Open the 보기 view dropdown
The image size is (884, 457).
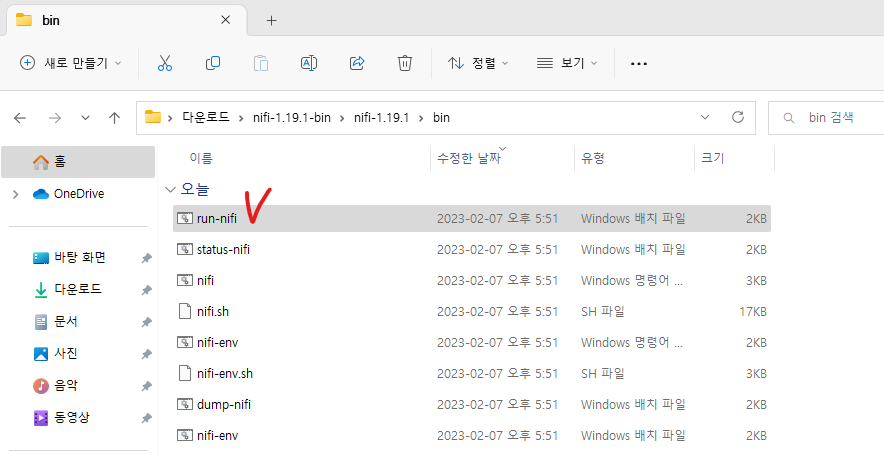pos(567,63)
